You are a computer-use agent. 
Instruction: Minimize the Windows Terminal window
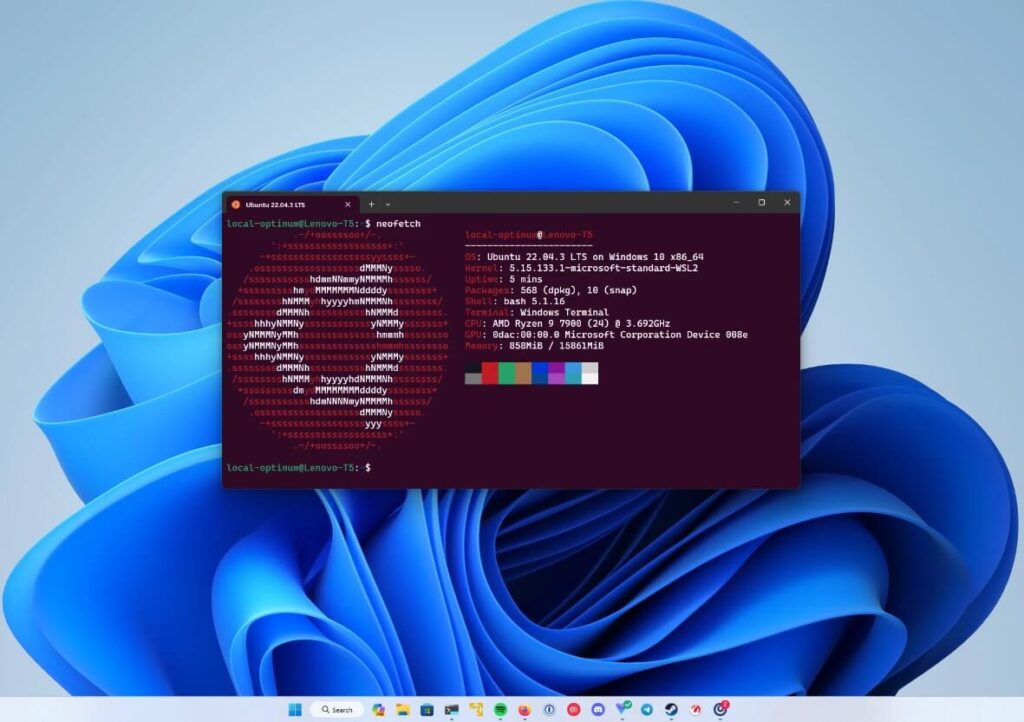(x=736, y=202)
